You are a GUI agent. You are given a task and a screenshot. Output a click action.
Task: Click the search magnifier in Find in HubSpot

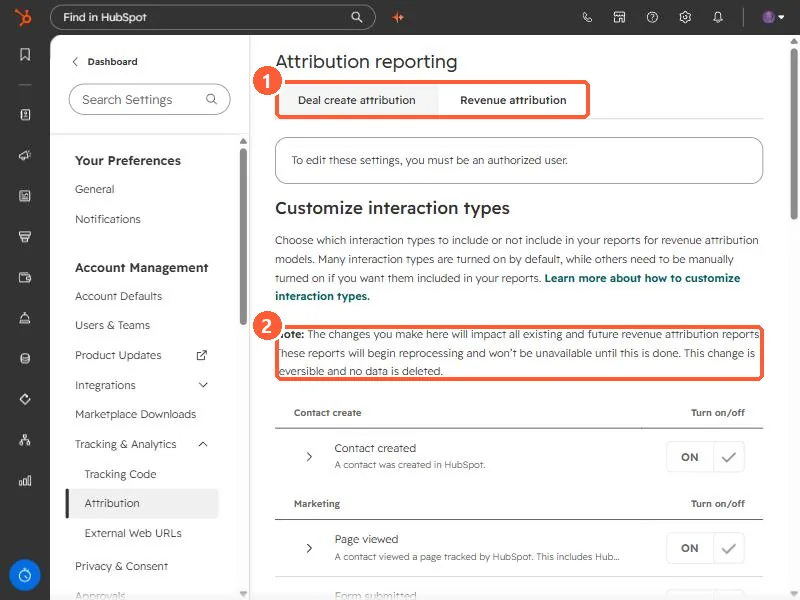[x=357, y=17]
